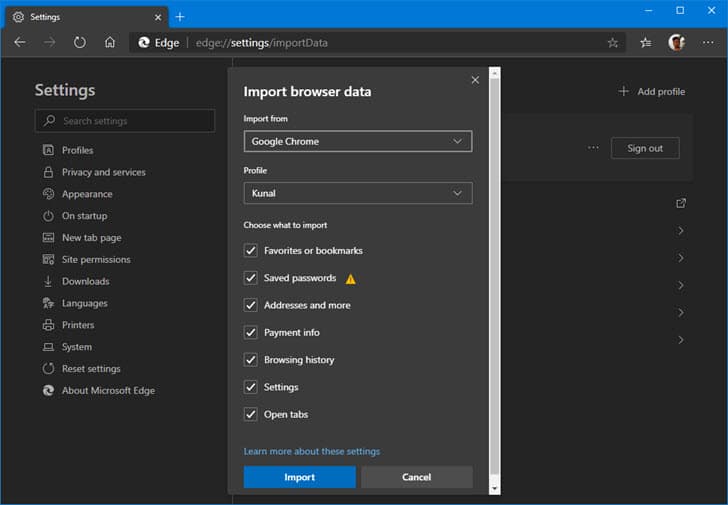
Task: Expand first chevron row below external link icon
Action: [681, 231]
